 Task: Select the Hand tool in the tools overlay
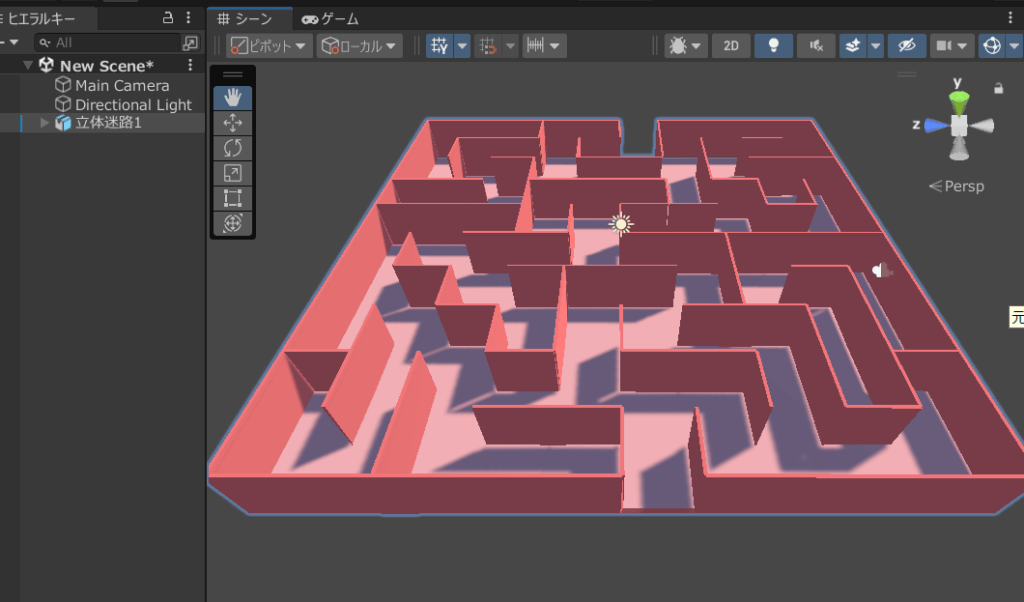232,97
